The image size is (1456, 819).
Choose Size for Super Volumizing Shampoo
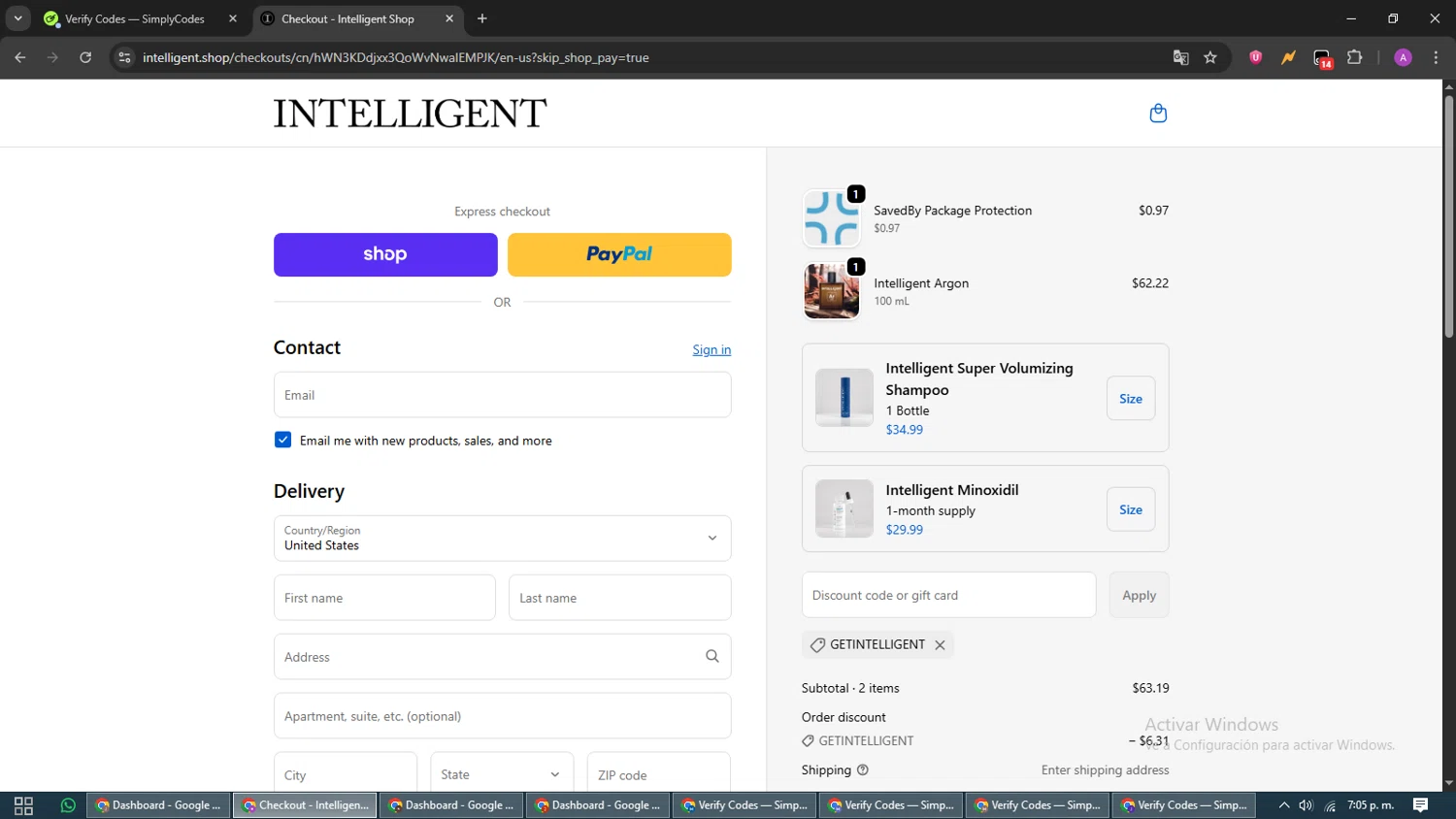(x=1131, y=399)
